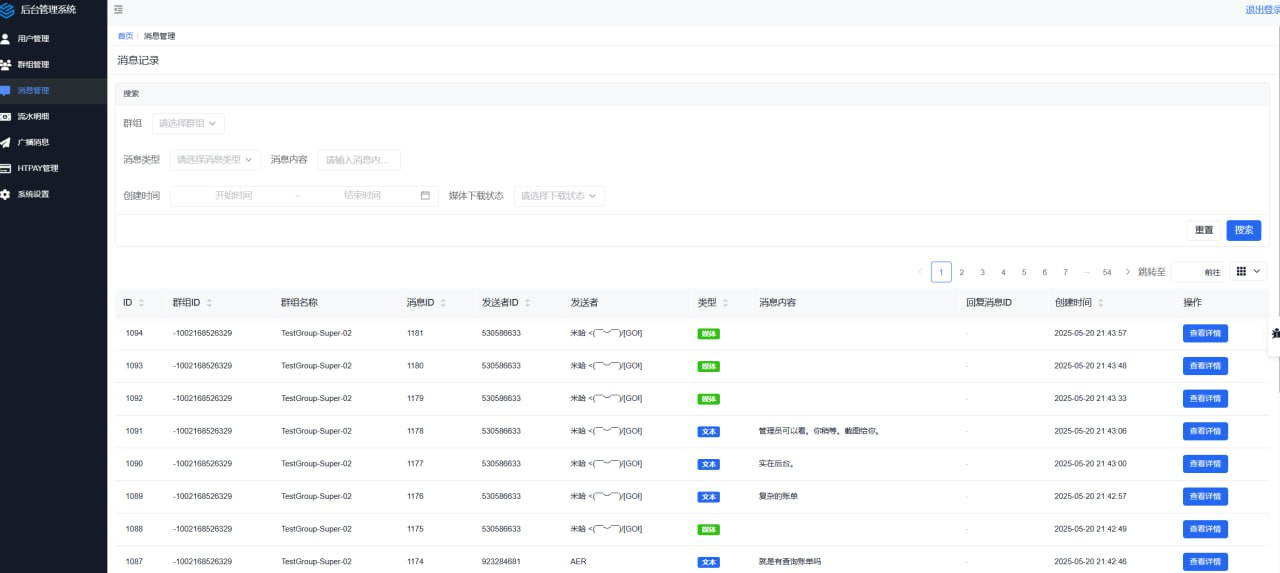
Task: Click the 用户管理 user icon in sidebar
Action: (6, 39)
